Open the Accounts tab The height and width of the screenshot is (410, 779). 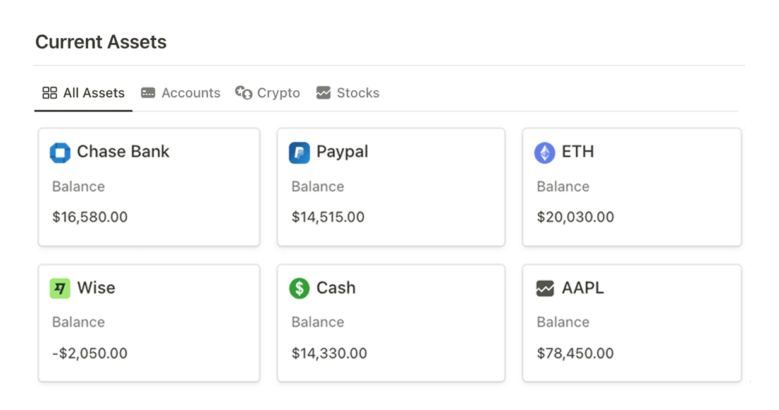coord(181,93)
